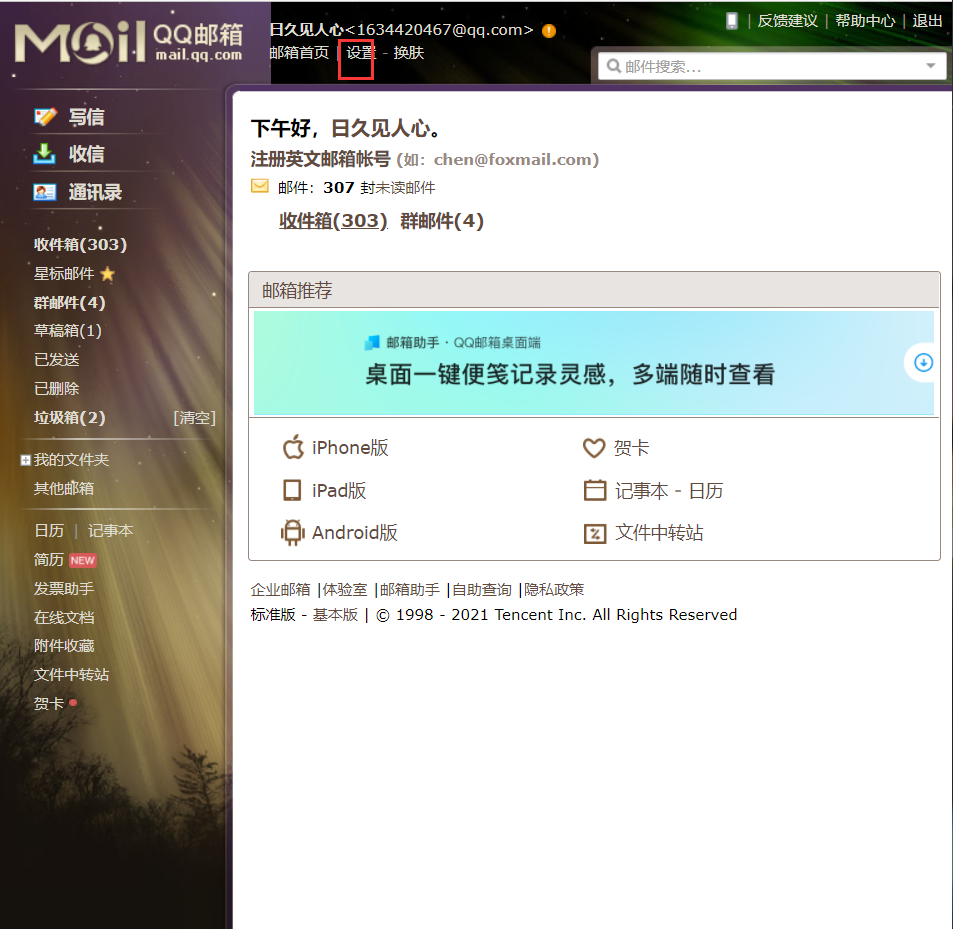Click the search magnifier icon
Screen dimensions: 953x929
coord(614,66)
